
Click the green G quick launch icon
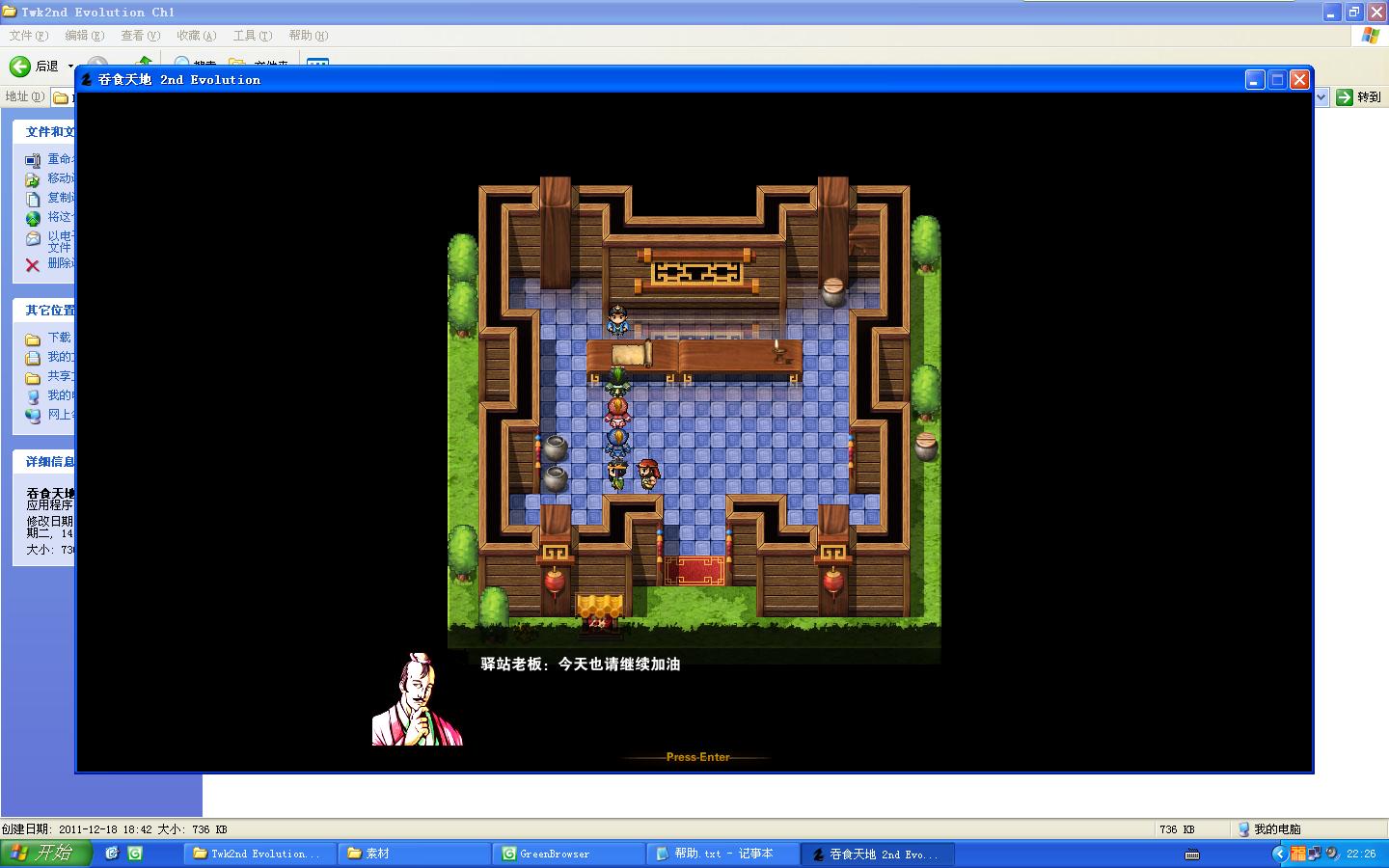(135, 854)
